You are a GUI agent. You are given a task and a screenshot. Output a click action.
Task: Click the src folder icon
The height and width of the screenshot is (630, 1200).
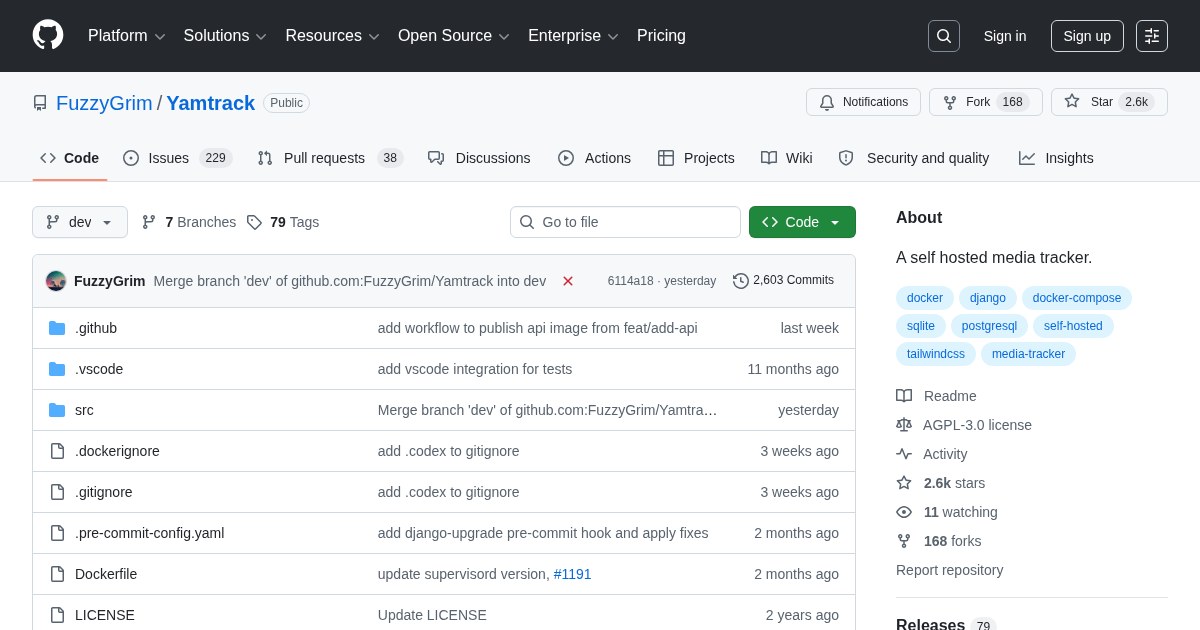click(x=57, y=410)
